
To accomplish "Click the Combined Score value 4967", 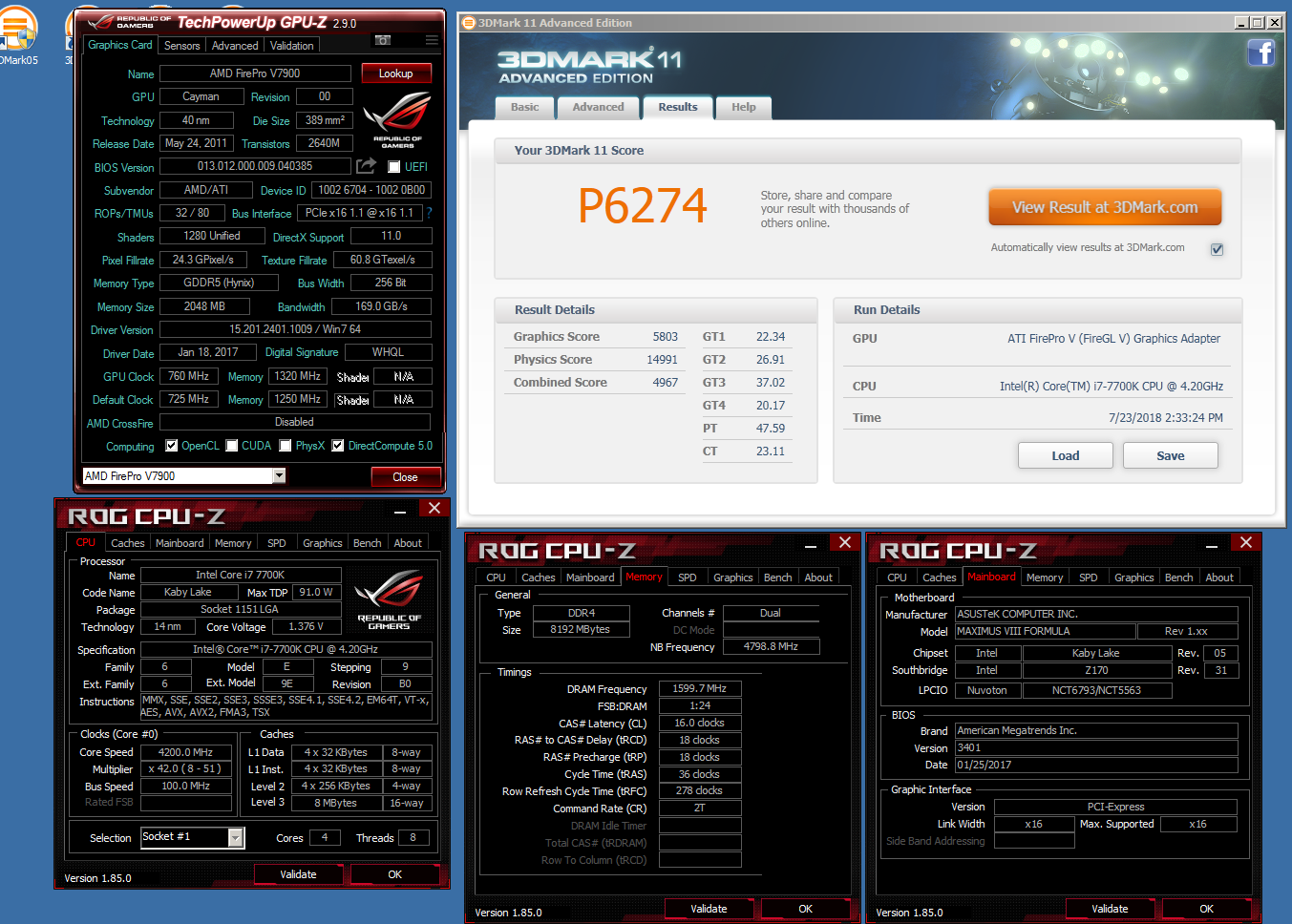I will click(x=665, y=383).
